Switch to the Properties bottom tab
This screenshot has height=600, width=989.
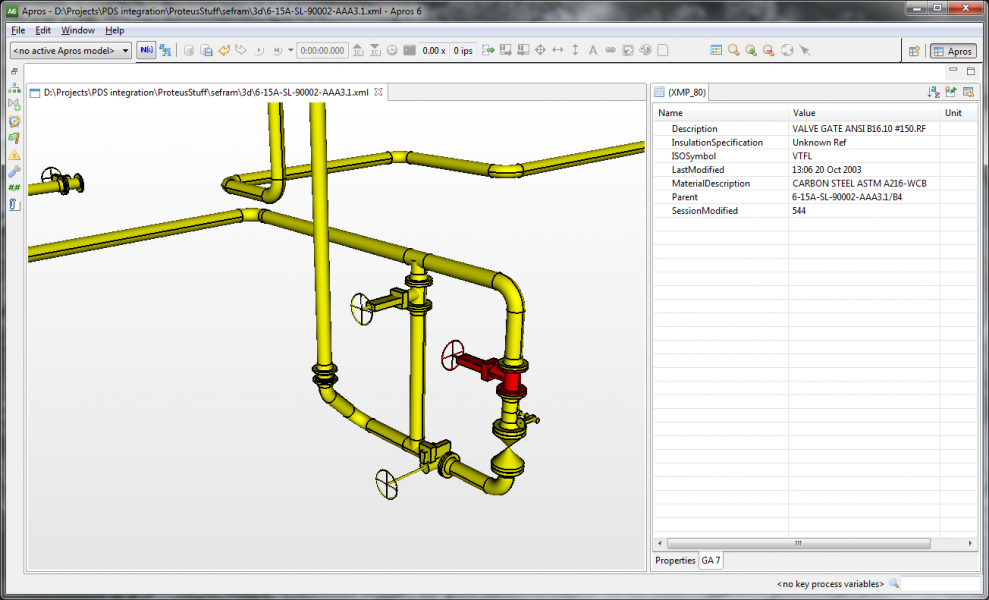675,560
